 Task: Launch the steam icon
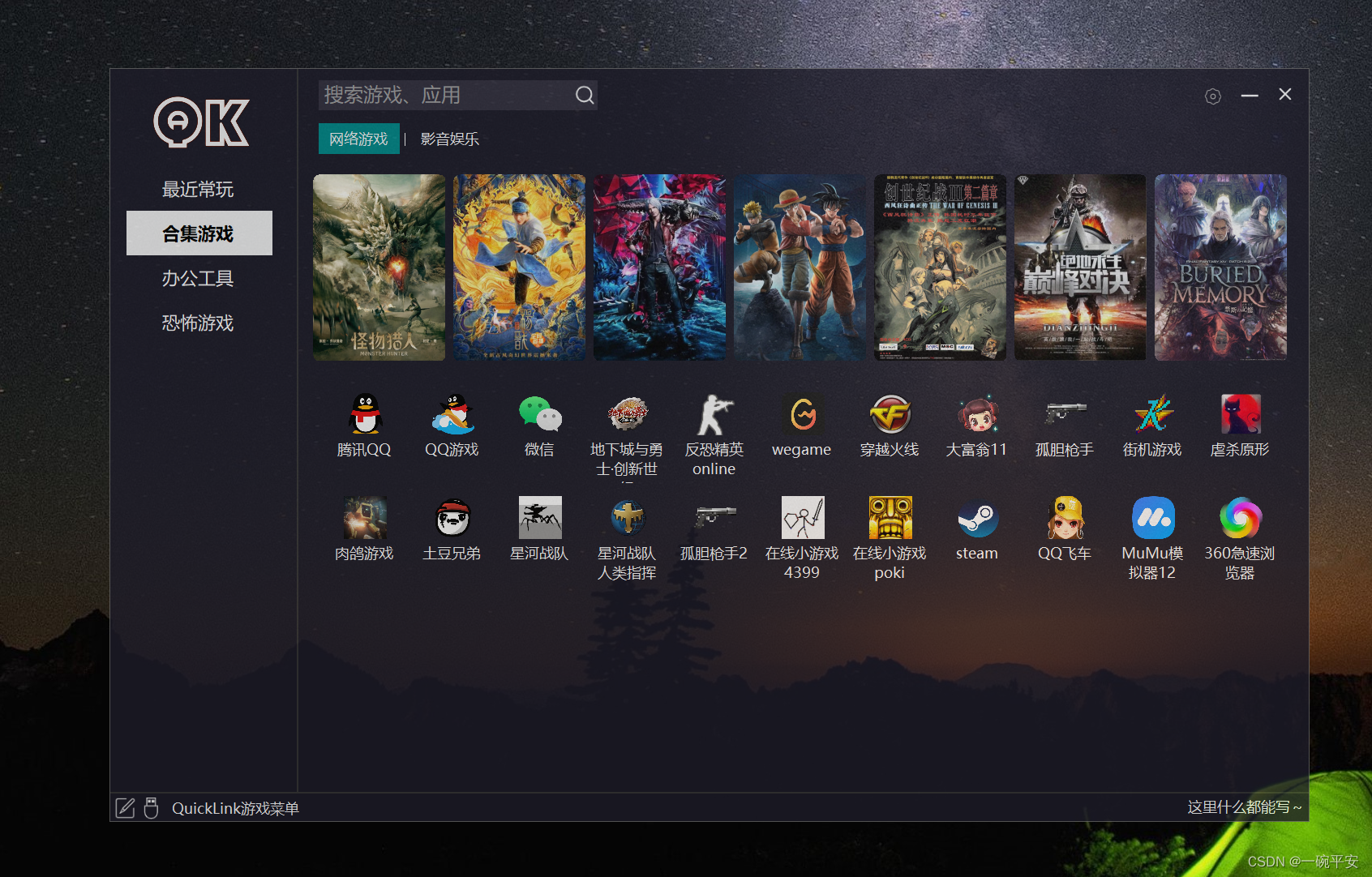pyautogui.click(x=978, y=518)
